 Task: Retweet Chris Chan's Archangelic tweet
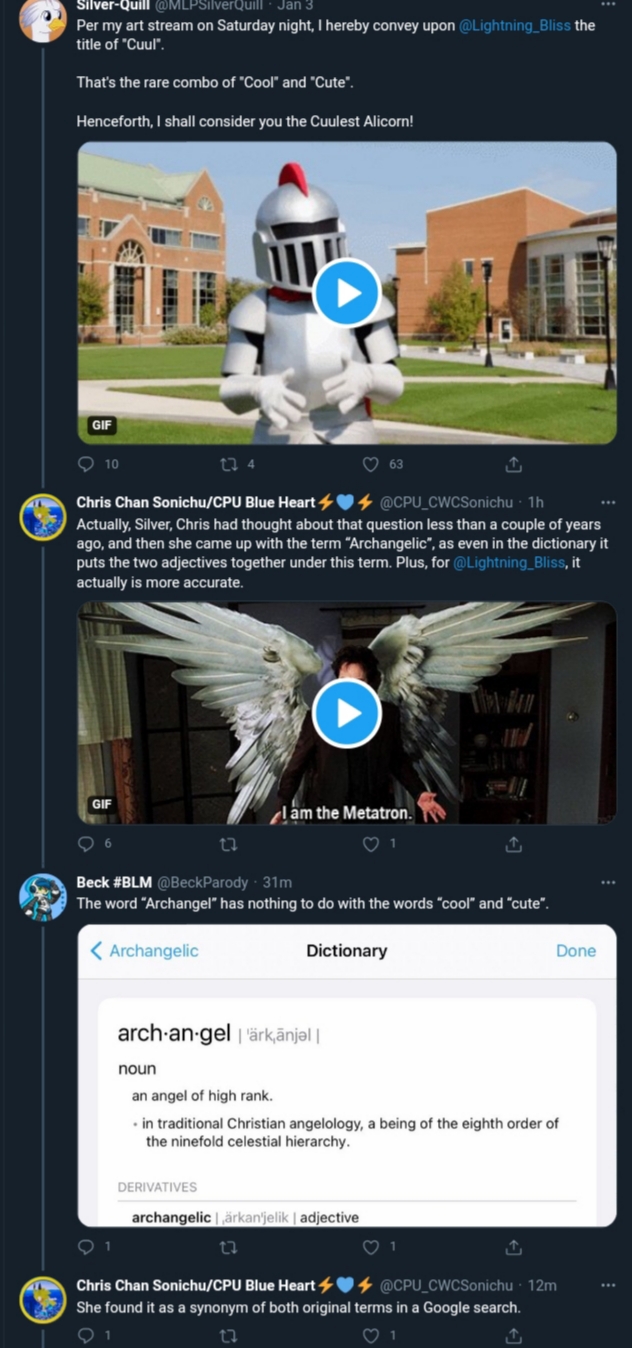pos(228,843)
